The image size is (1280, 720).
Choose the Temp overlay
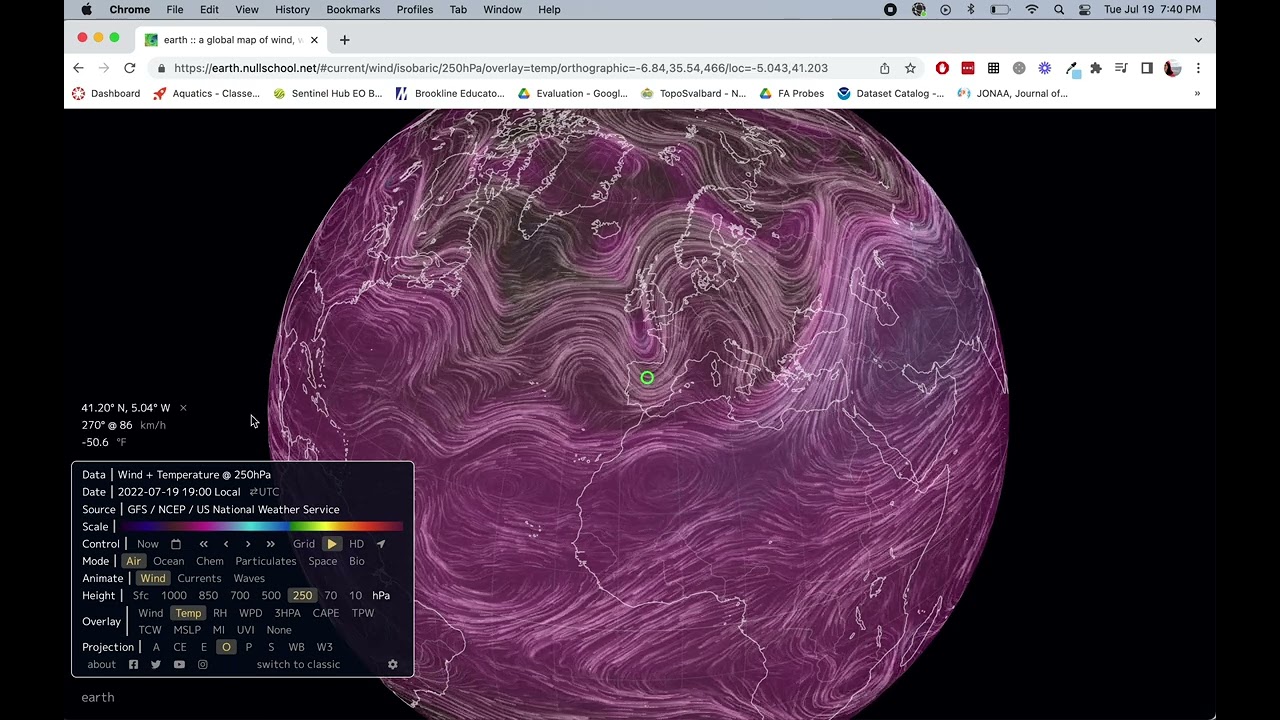tap(188, 613)
